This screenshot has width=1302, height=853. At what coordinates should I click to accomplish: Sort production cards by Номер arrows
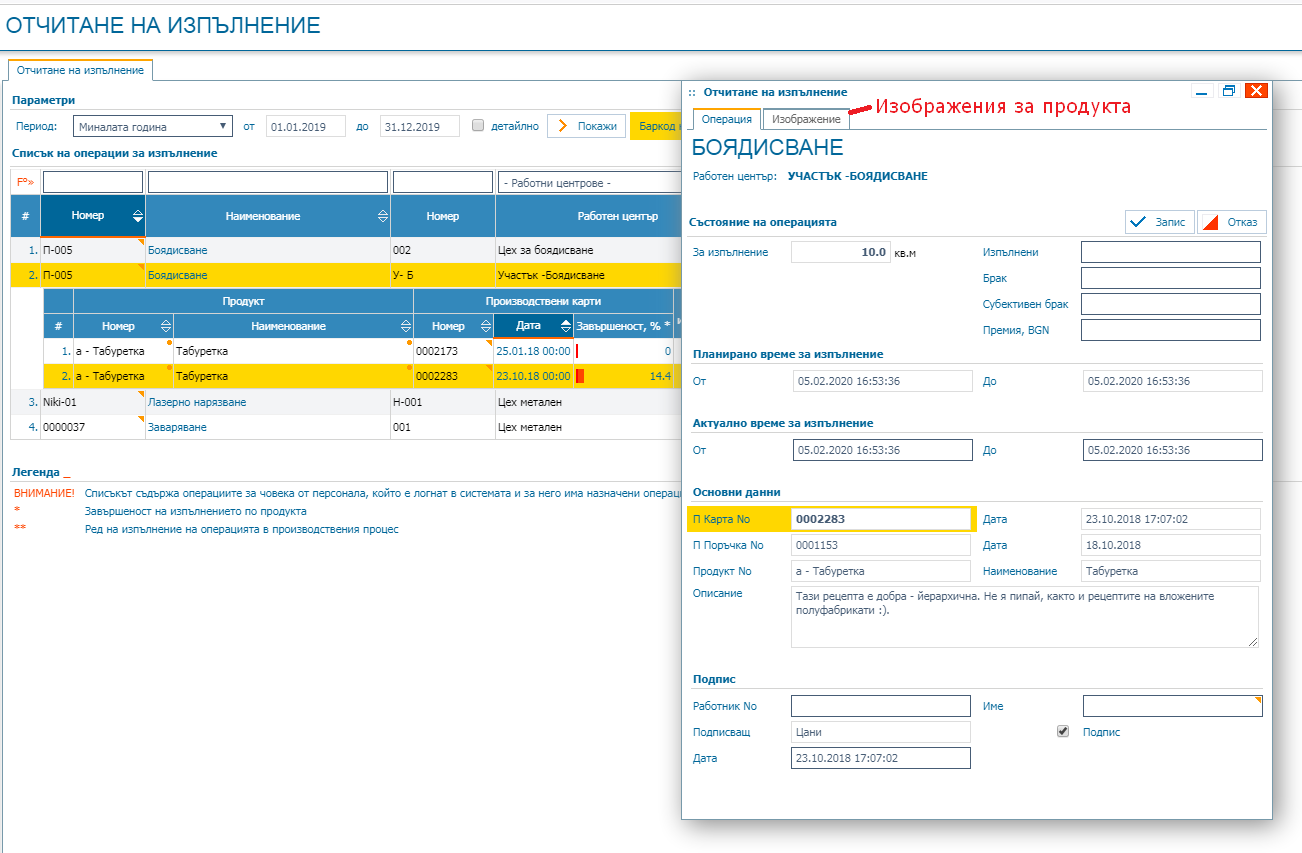(x=485, y=326)
